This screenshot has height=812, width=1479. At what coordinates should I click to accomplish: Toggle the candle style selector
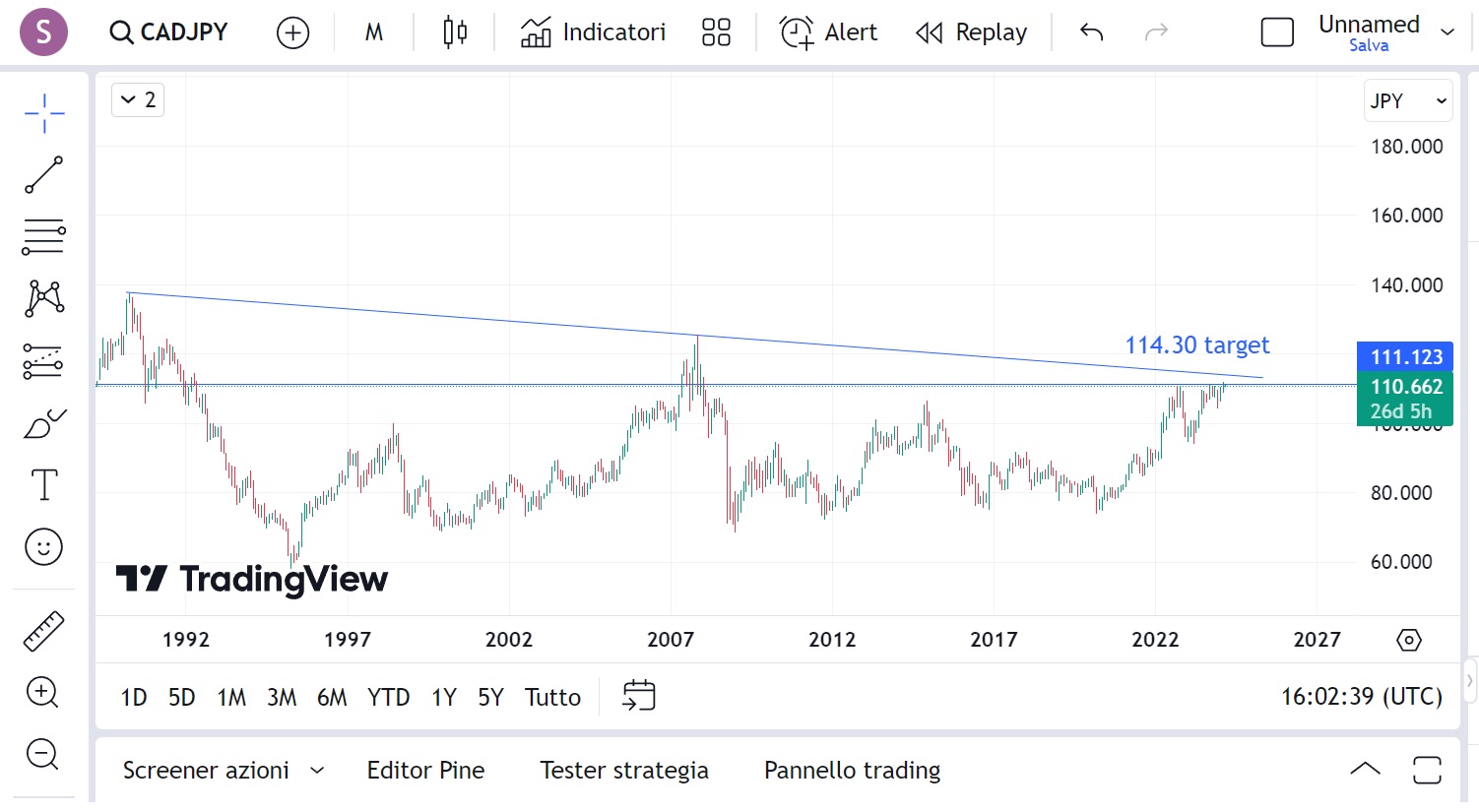[453, 31]
